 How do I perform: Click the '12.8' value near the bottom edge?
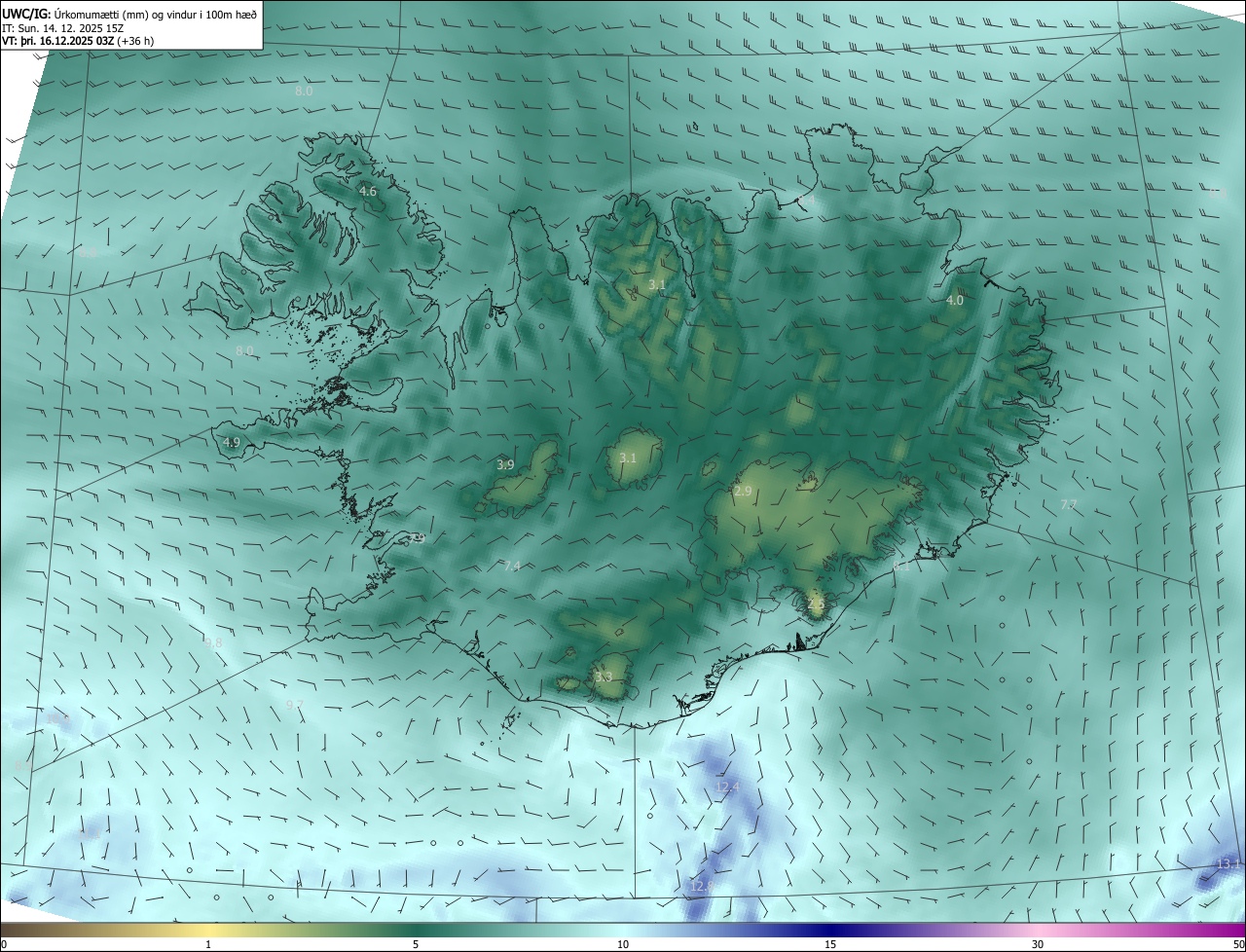702,886
